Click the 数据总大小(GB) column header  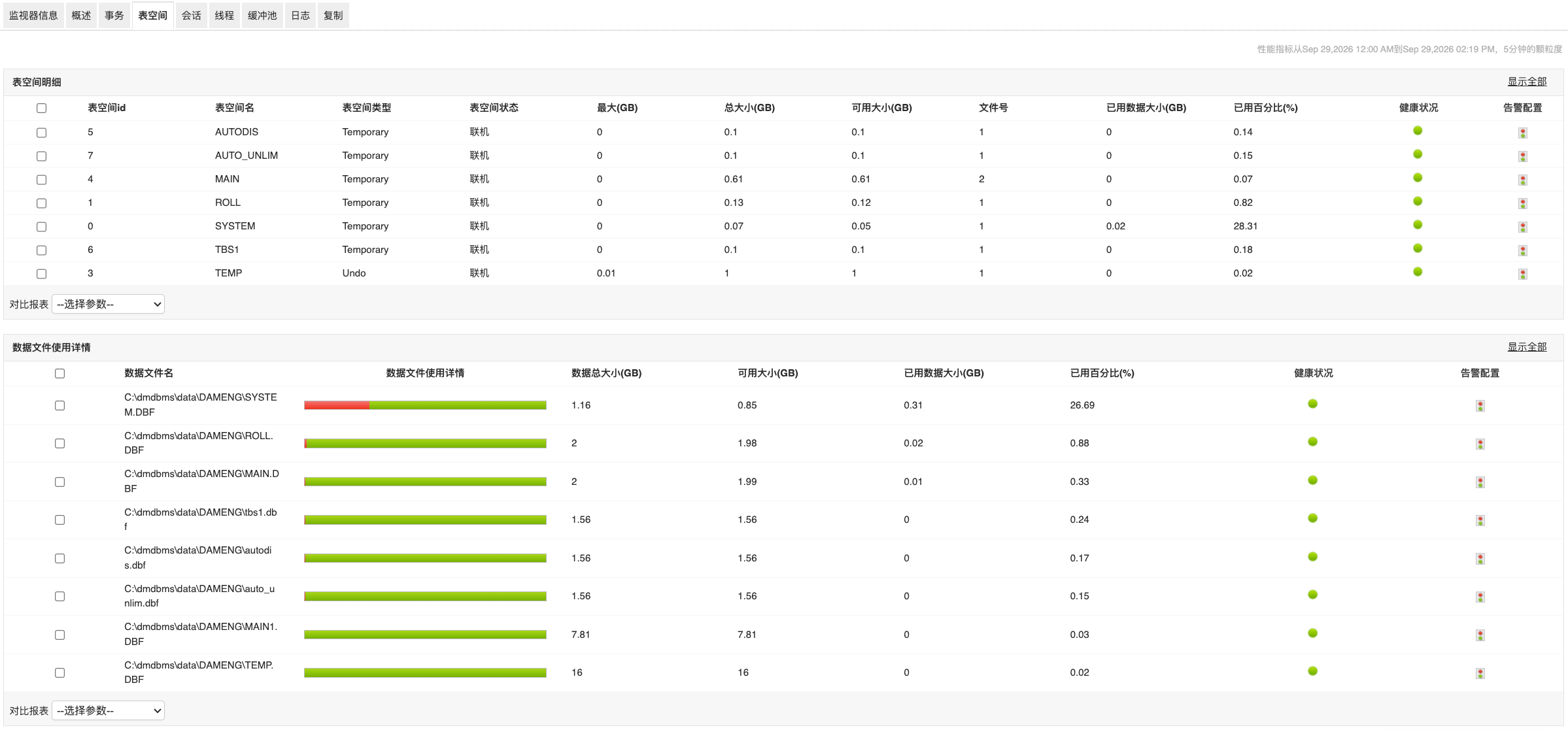pos(606,373)
